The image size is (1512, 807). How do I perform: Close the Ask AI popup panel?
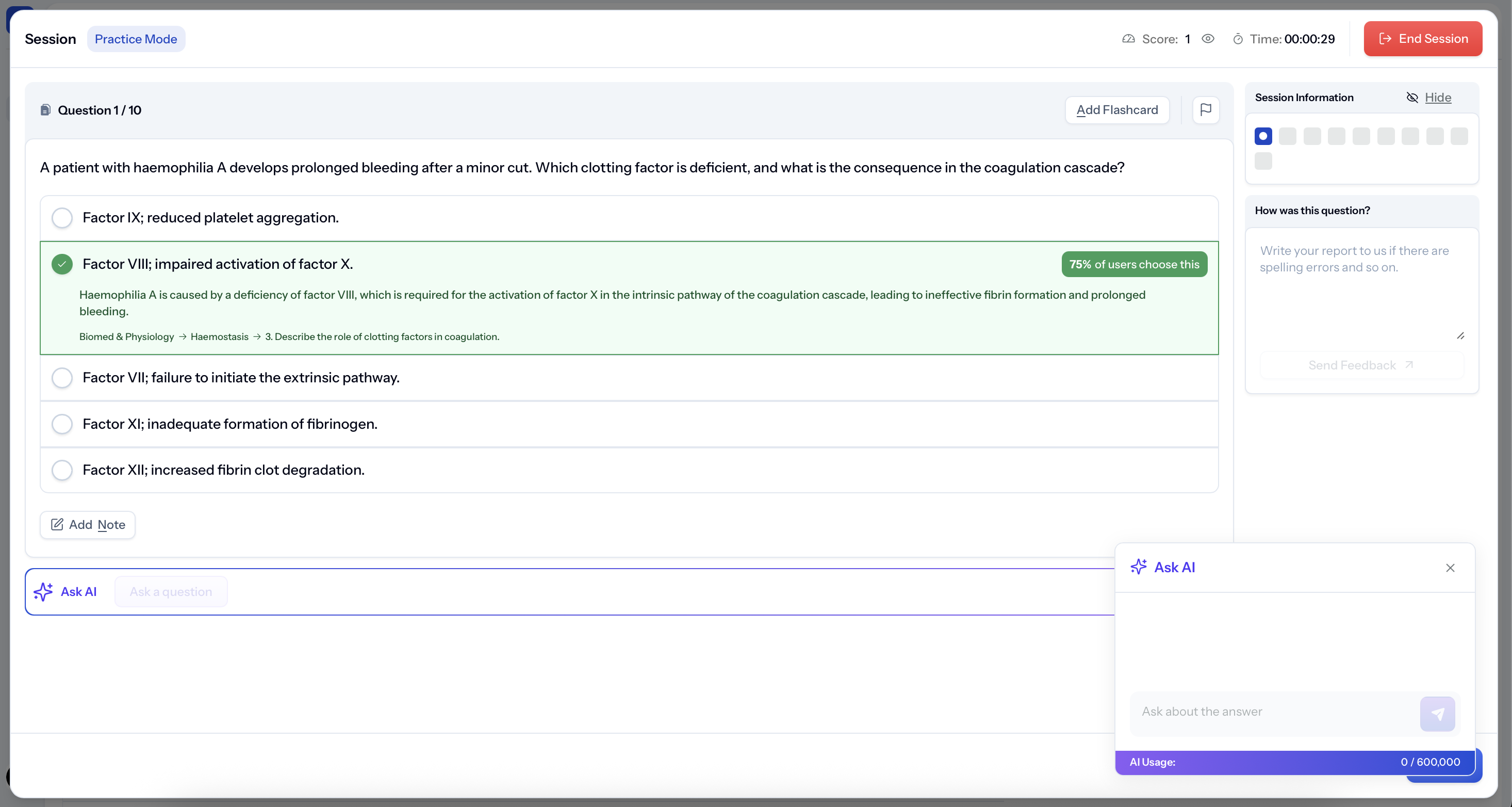pyautogui.click(x=1450, y=568)
